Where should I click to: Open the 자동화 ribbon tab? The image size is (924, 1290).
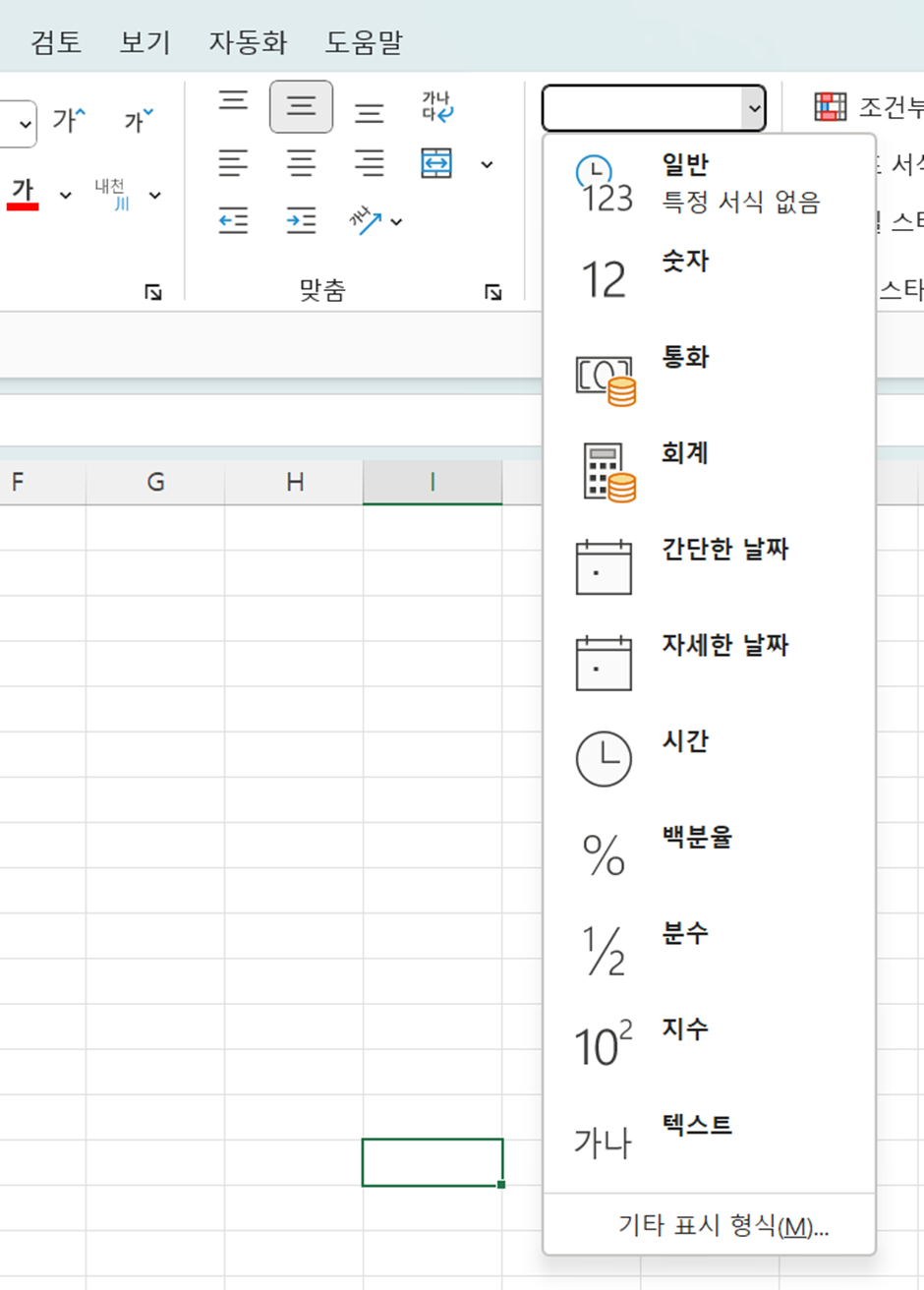tap(248, 42)
